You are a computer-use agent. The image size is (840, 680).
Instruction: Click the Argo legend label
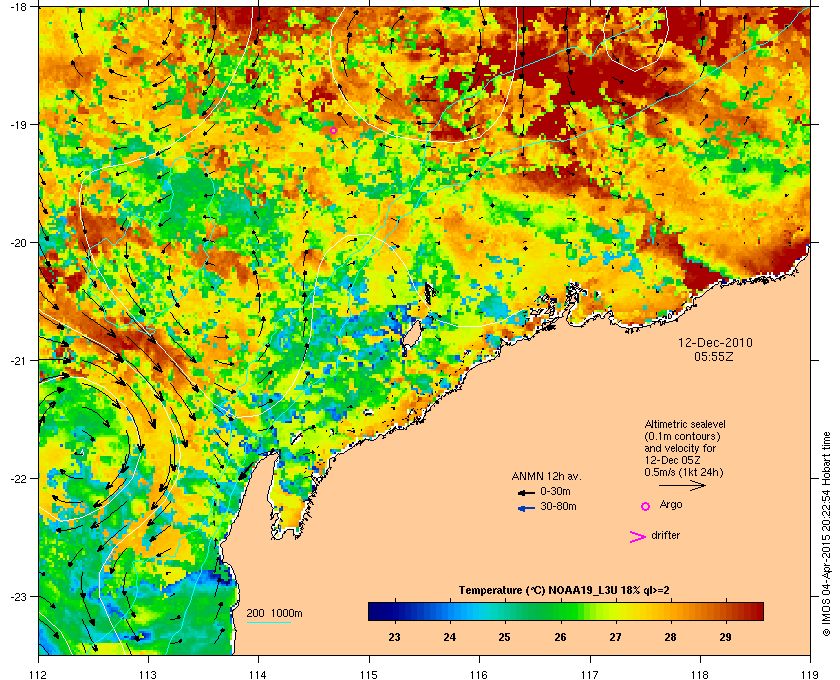671,505
